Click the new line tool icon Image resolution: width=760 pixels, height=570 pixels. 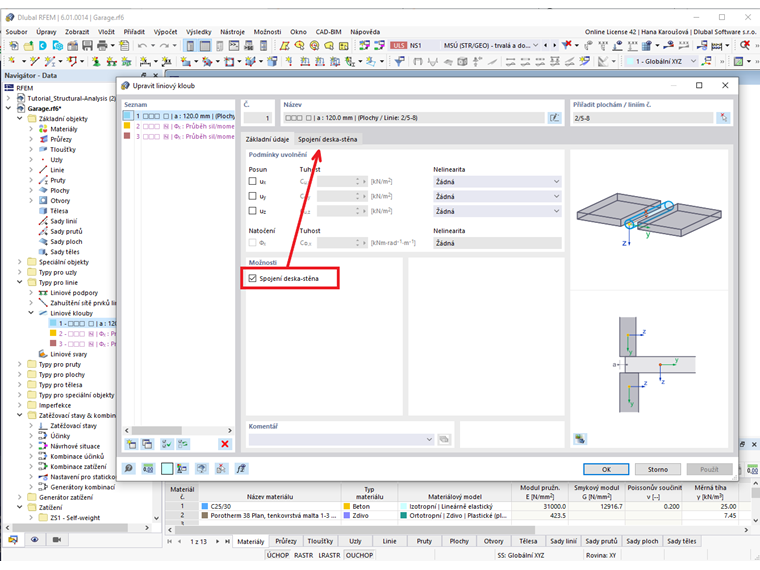coord(34,62)
